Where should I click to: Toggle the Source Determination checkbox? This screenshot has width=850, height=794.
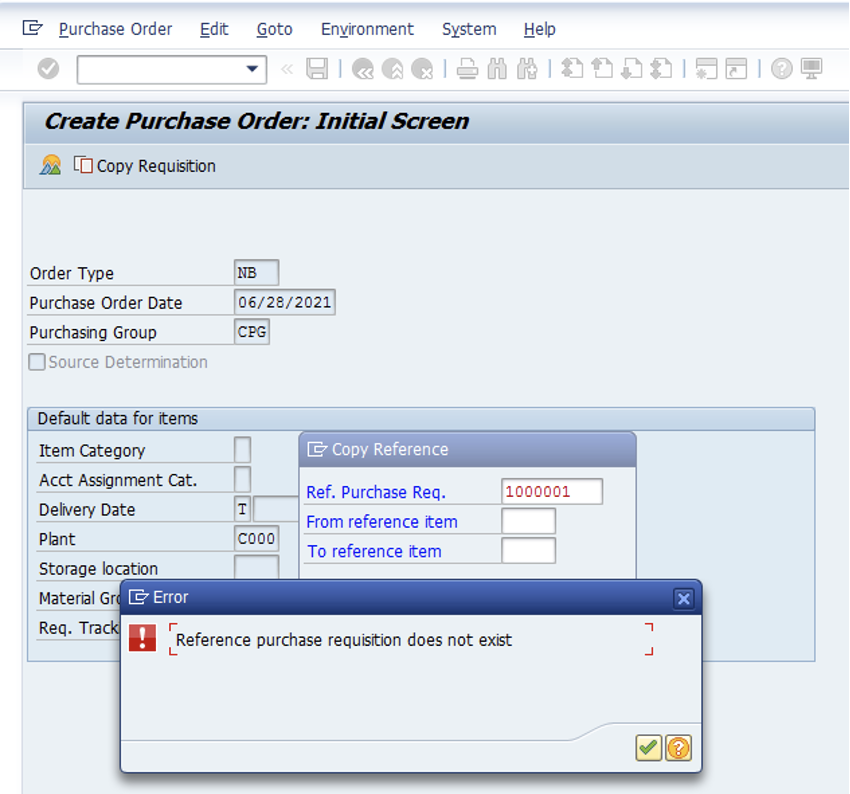pos(37,362)
